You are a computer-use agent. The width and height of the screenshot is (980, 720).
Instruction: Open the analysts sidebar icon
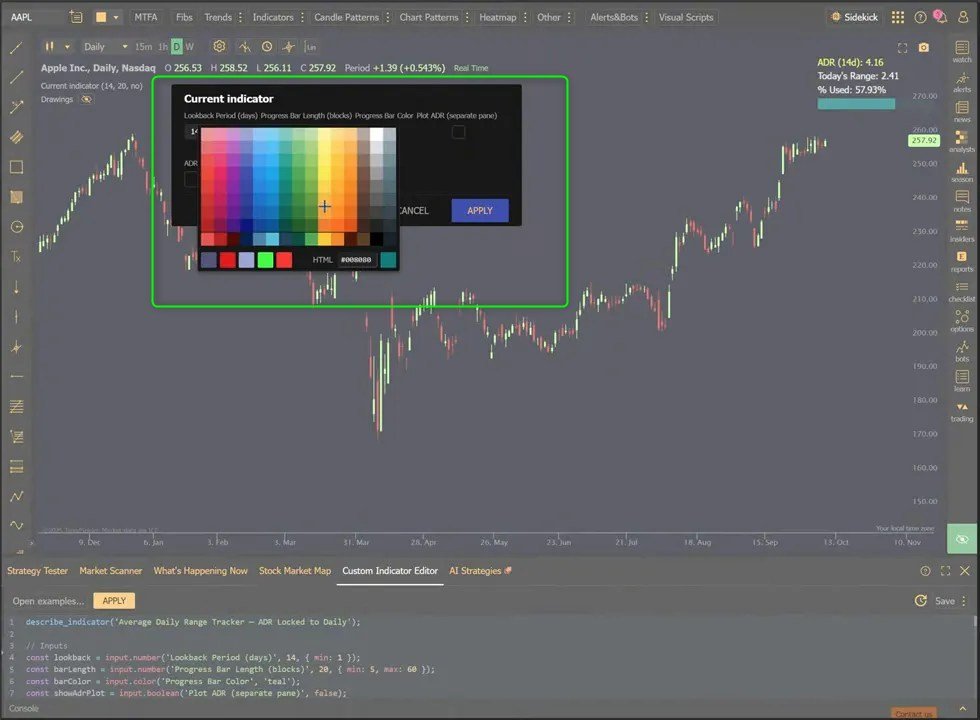point(962,141)
